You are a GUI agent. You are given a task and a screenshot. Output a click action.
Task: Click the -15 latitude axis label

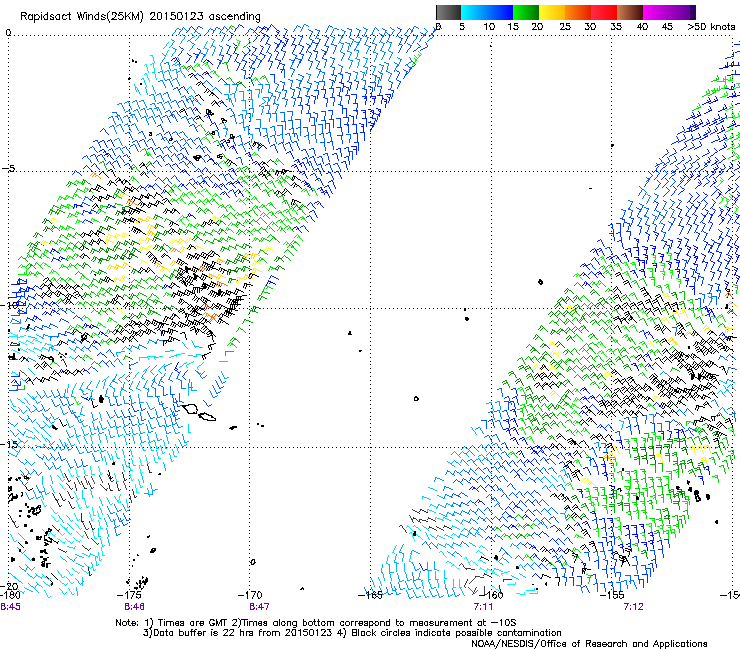tap(9, 444)
